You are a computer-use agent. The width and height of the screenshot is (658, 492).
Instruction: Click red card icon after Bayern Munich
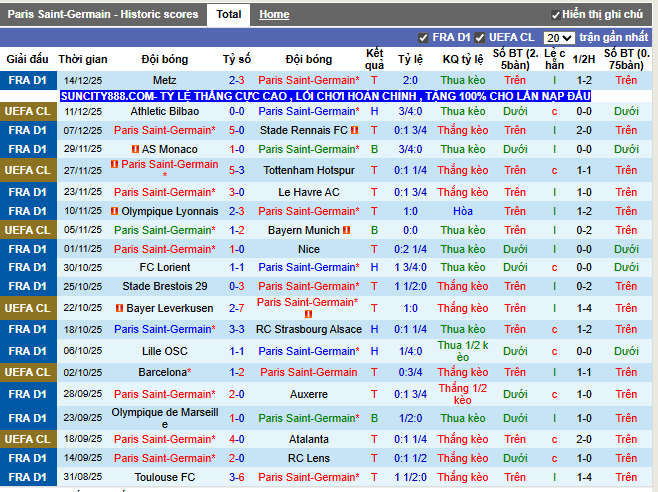coord(346,230)
